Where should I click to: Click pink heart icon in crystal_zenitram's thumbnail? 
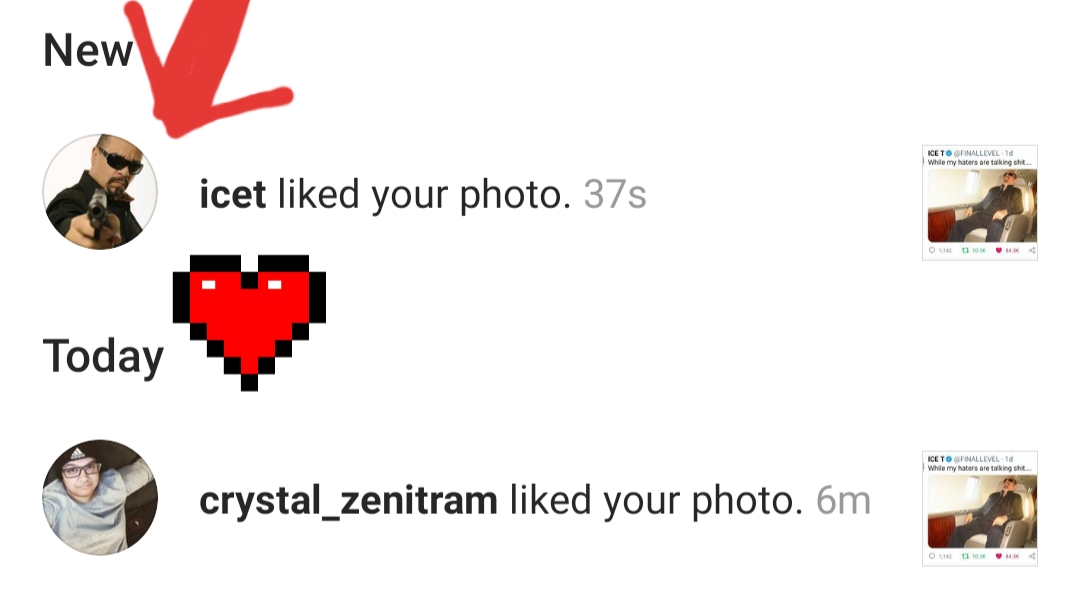[x=999, y=556]
